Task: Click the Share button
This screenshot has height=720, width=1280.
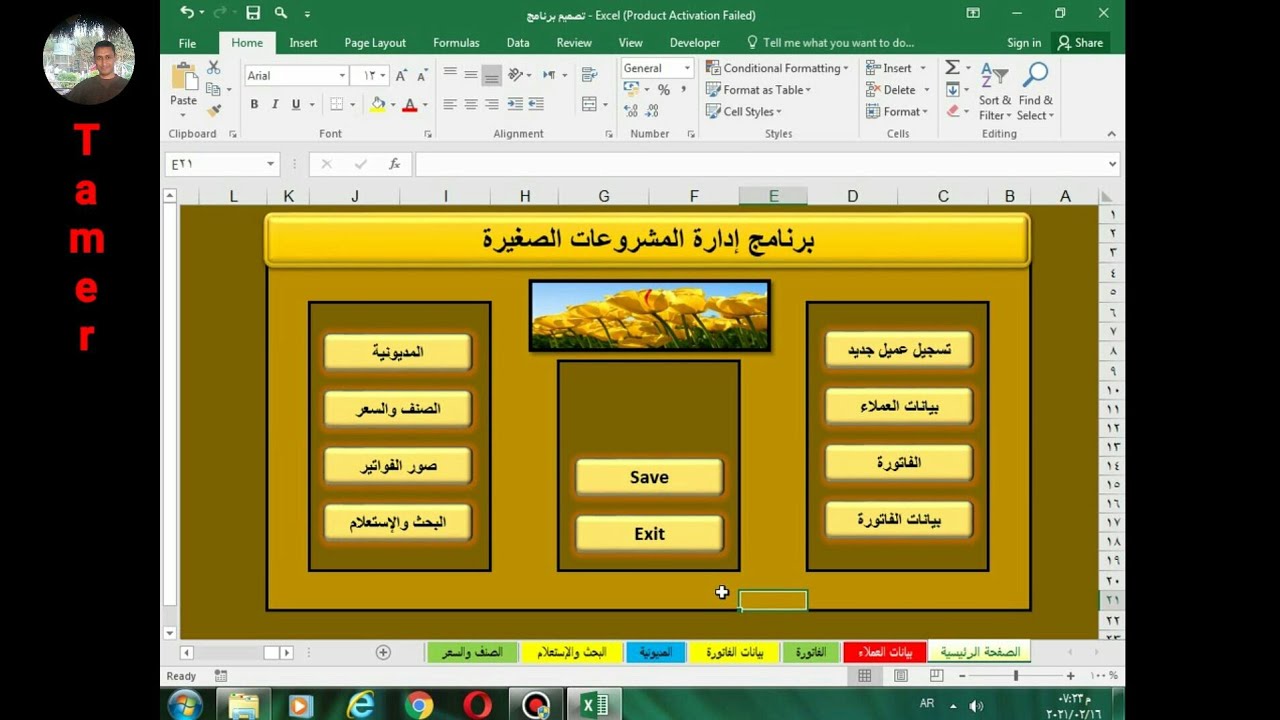Action: click(x=1080, y=43)
